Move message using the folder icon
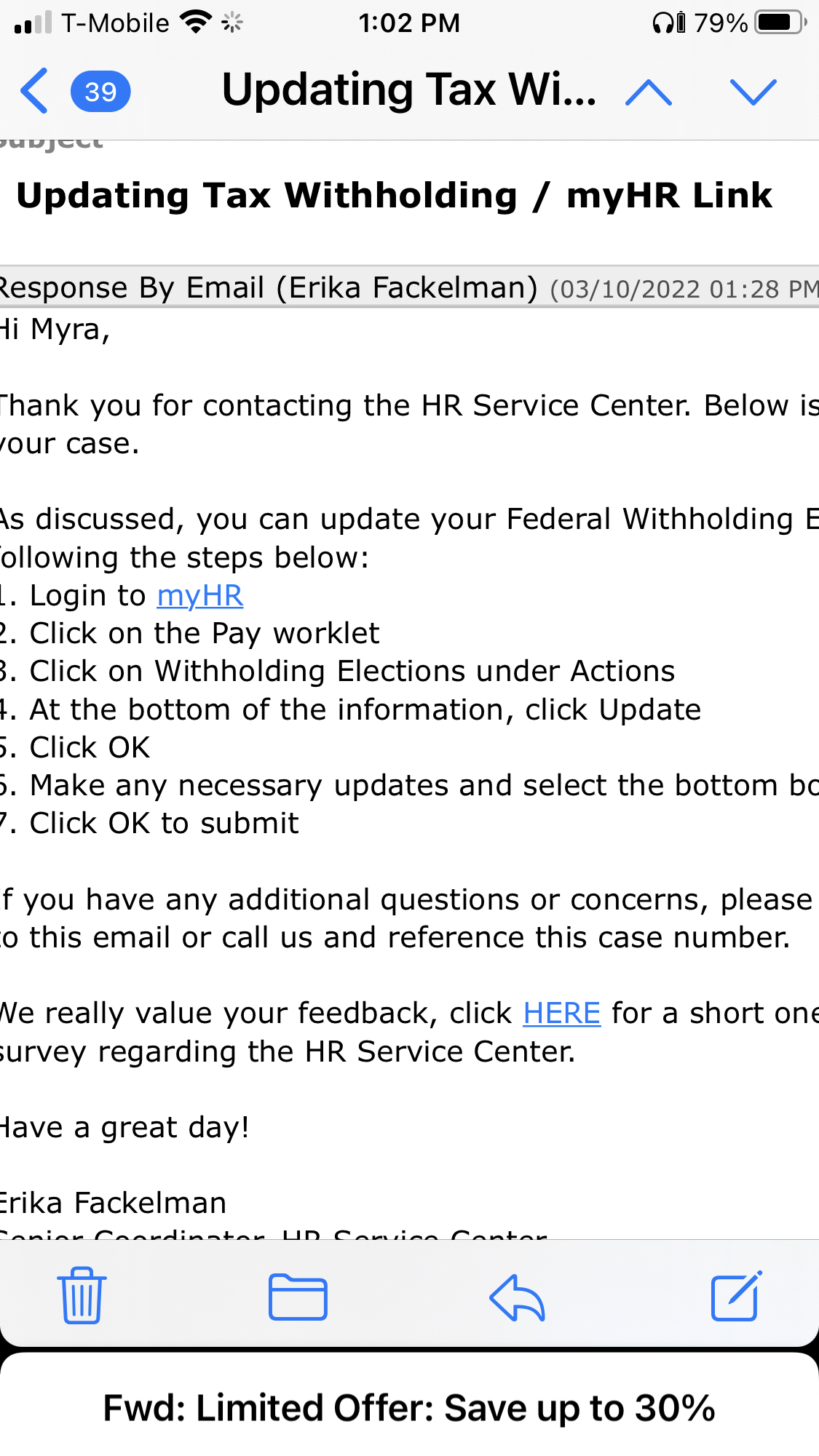The width and height of the screenshot is (819, 1456). coord(298,1297)
